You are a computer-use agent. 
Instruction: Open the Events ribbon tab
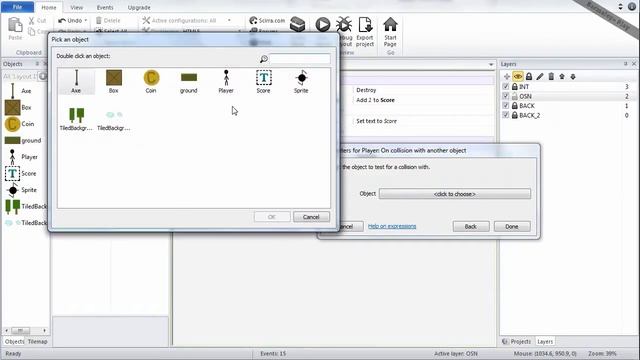tap(105, 7)
